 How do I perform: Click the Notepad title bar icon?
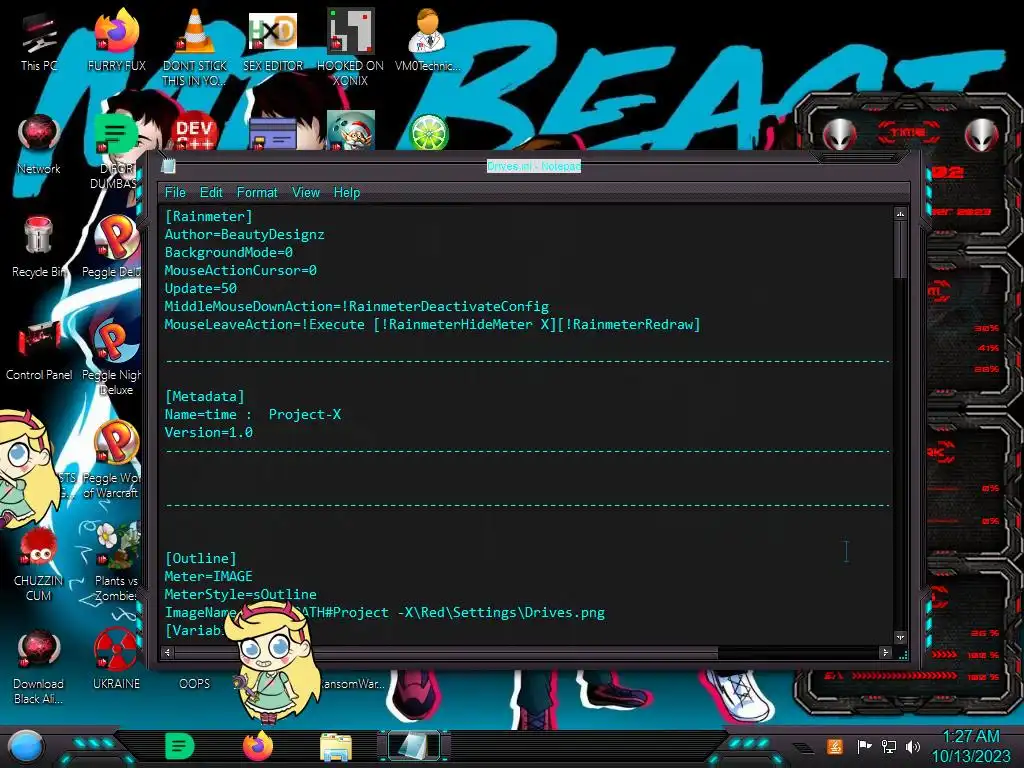(168, 166)
